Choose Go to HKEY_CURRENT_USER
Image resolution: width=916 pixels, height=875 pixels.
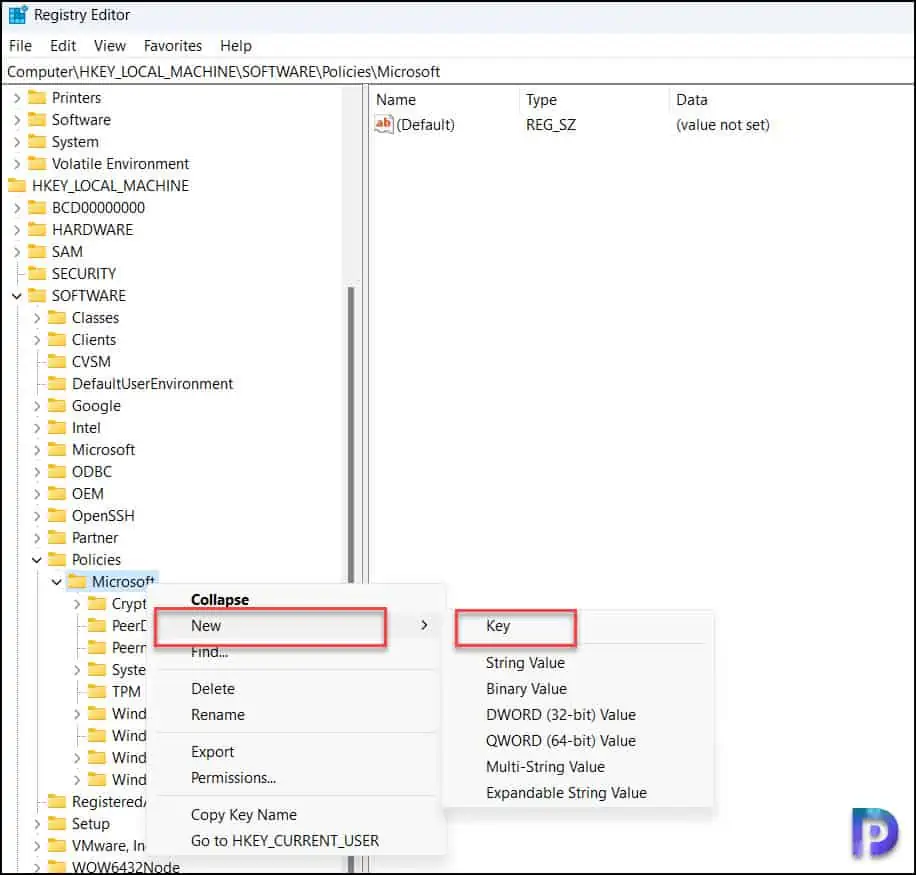coord(284,841)
